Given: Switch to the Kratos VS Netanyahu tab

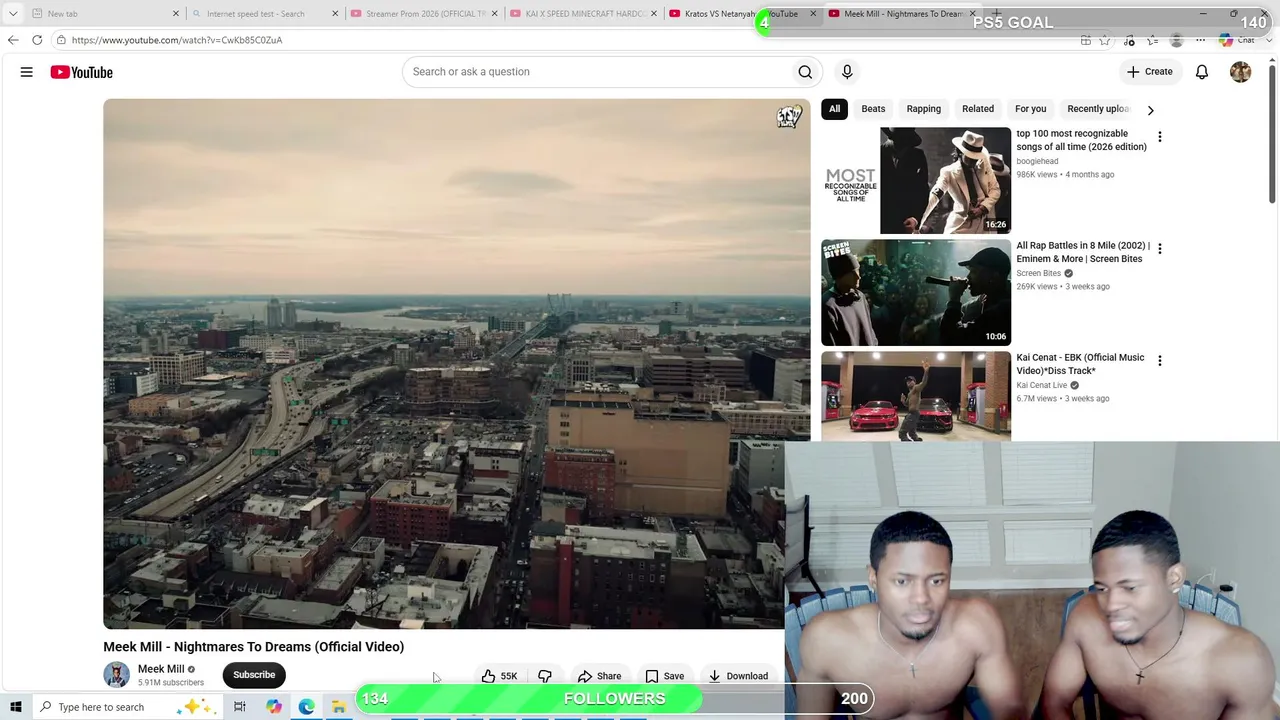Looking at the screenshot, I should 742,14.
